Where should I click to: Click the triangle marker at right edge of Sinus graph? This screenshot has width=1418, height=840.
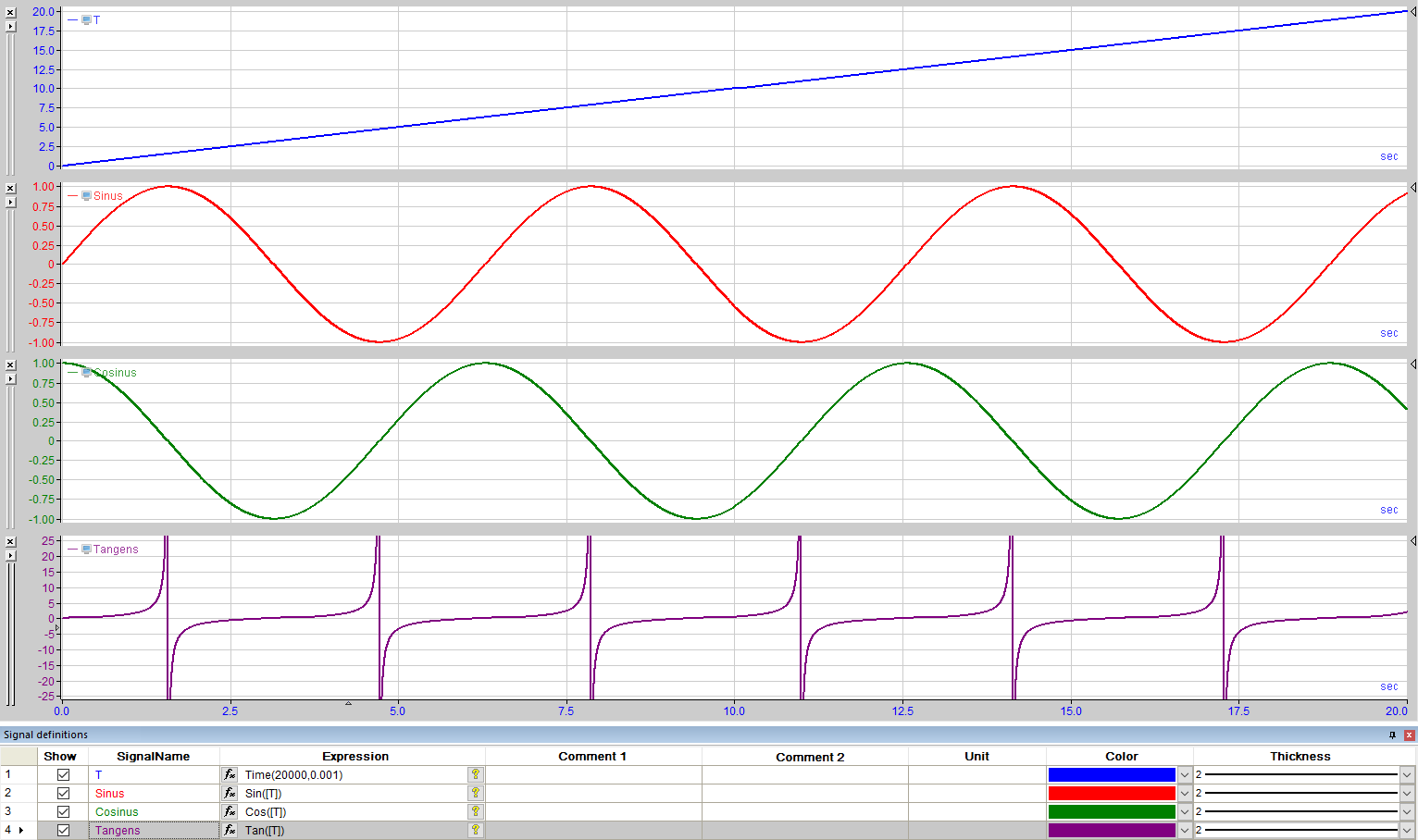coord(1412,188)
